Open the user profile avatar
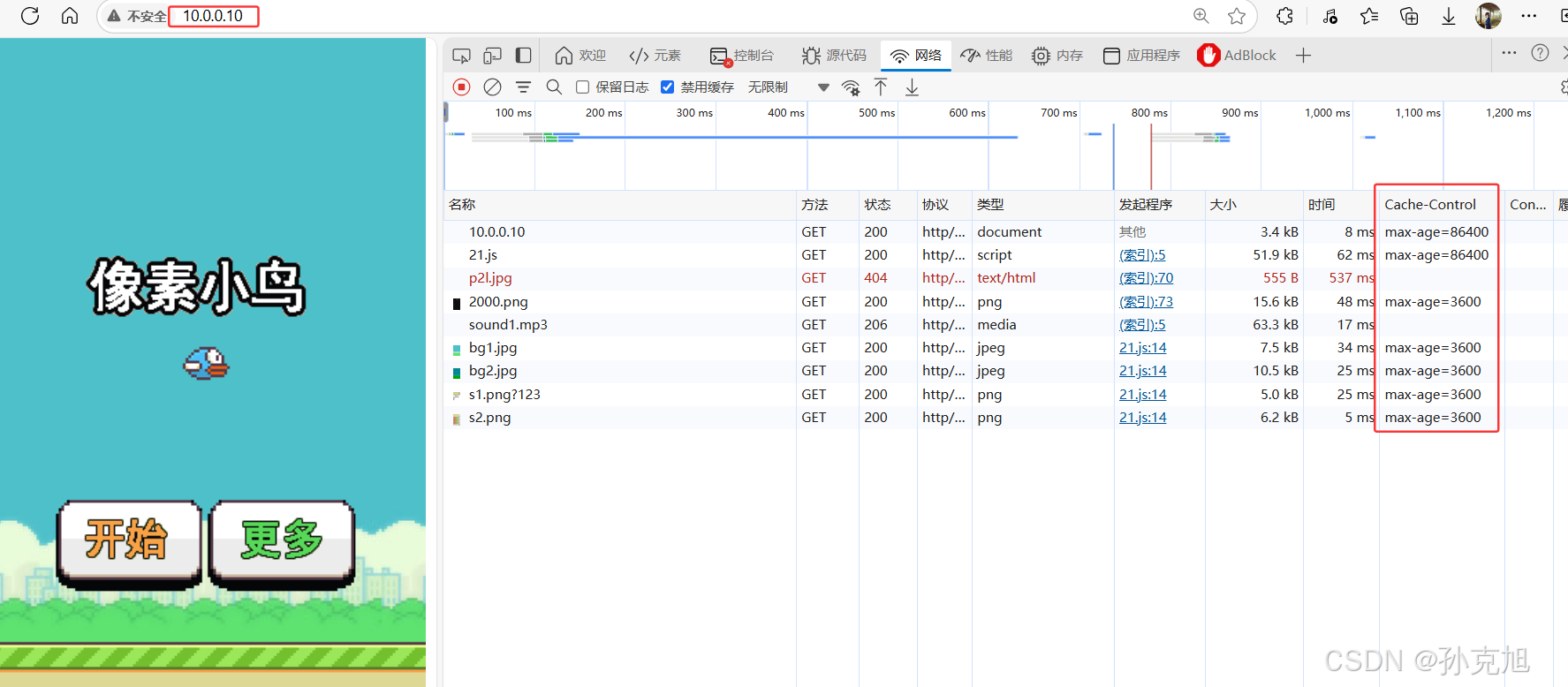The height and width of the screenshot is (687, 1568). (1488, 16)
